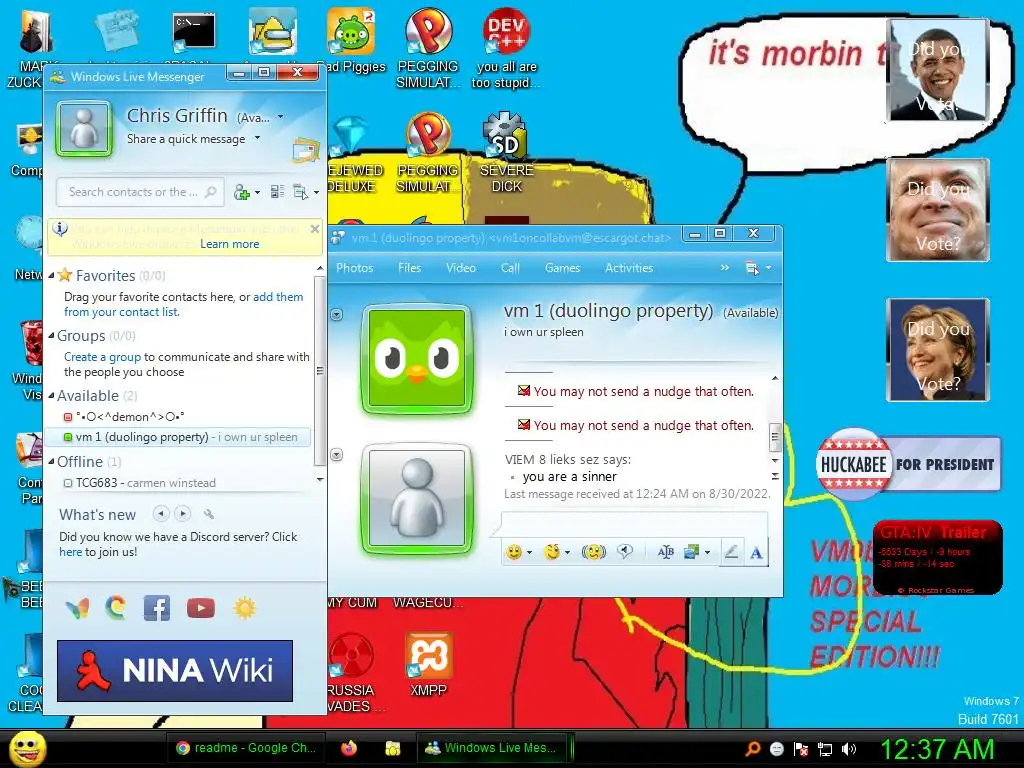
Task: Open the mail inbox icon in Messenger
Action: [x=306, y=150]
